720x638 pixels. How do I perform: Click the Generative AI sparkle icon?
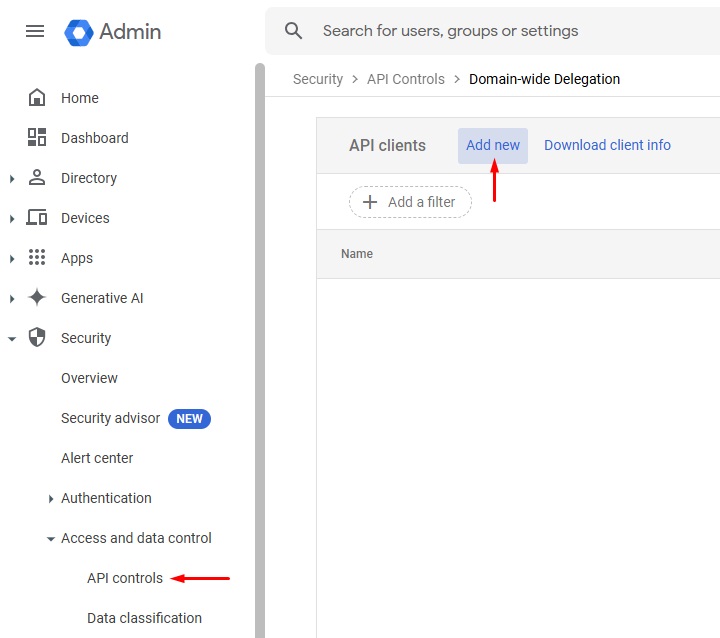pos(37,298)
